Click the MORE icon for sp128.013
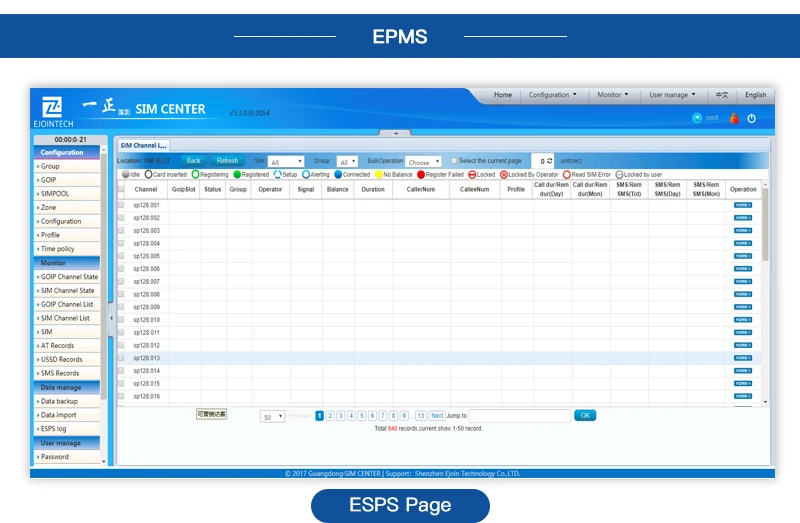Viewport: 800px width, 523px height. pyautogui.click(x=743, y=358)
